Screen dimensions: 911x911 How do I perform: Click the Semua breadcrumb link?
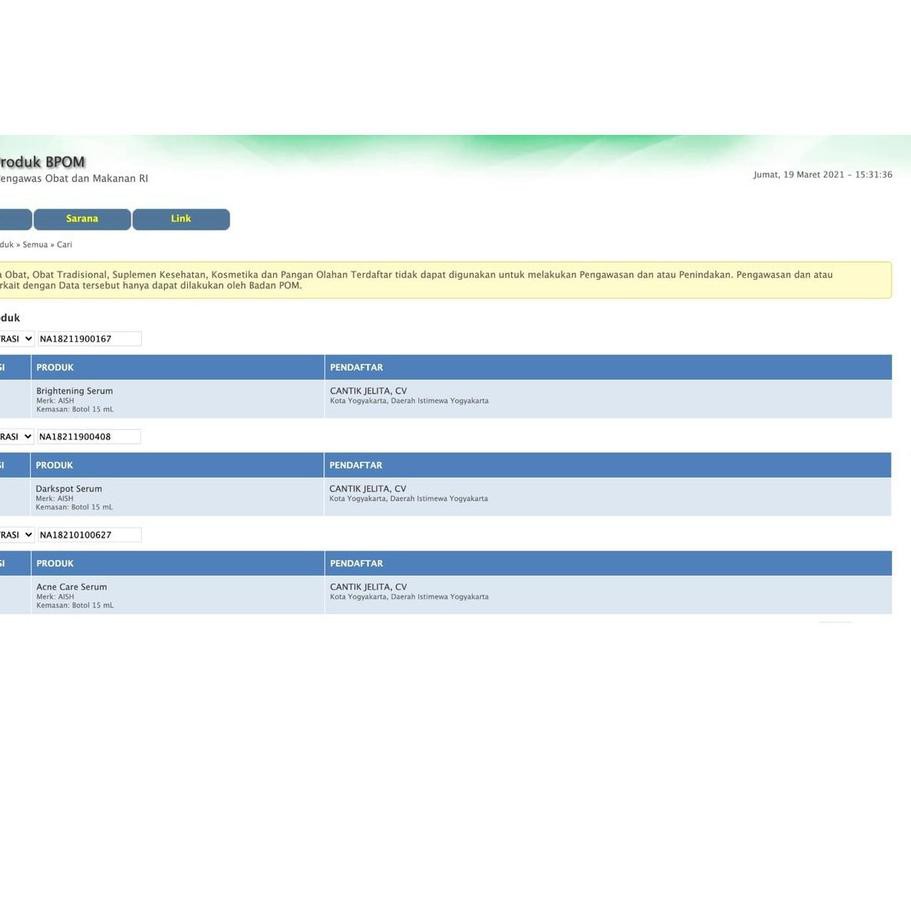(x=35, y=245)
